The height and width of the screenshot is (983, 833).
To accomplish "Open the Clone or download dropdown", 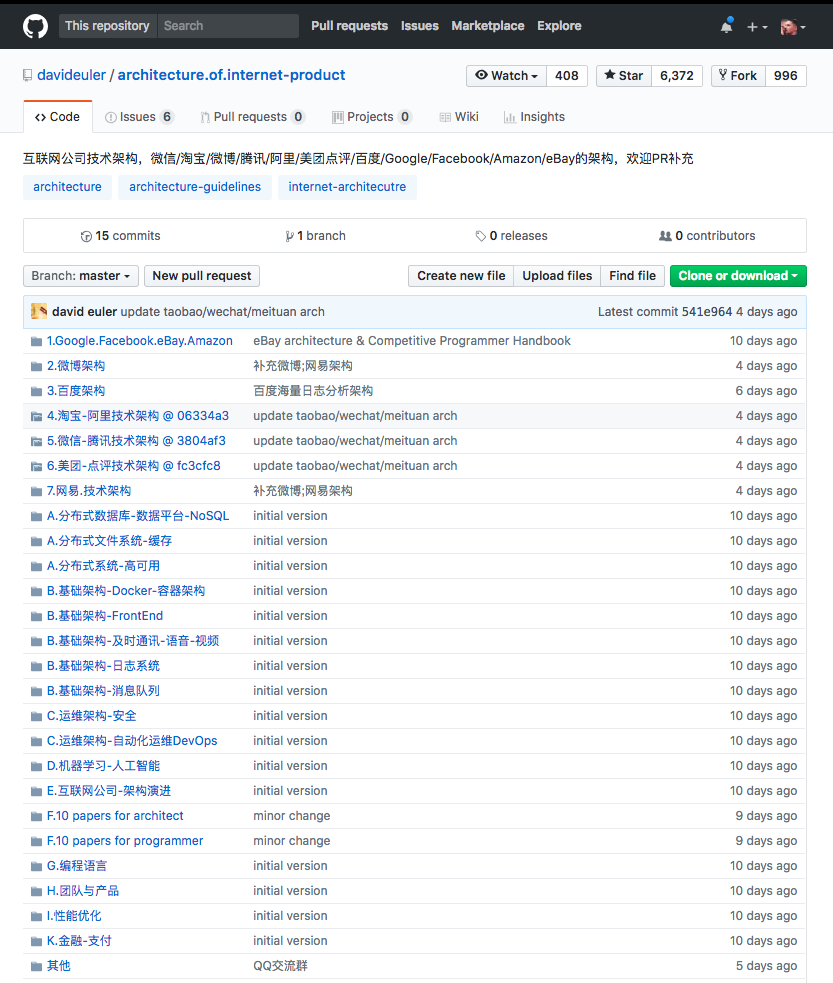I will click(x=737, y=276).
